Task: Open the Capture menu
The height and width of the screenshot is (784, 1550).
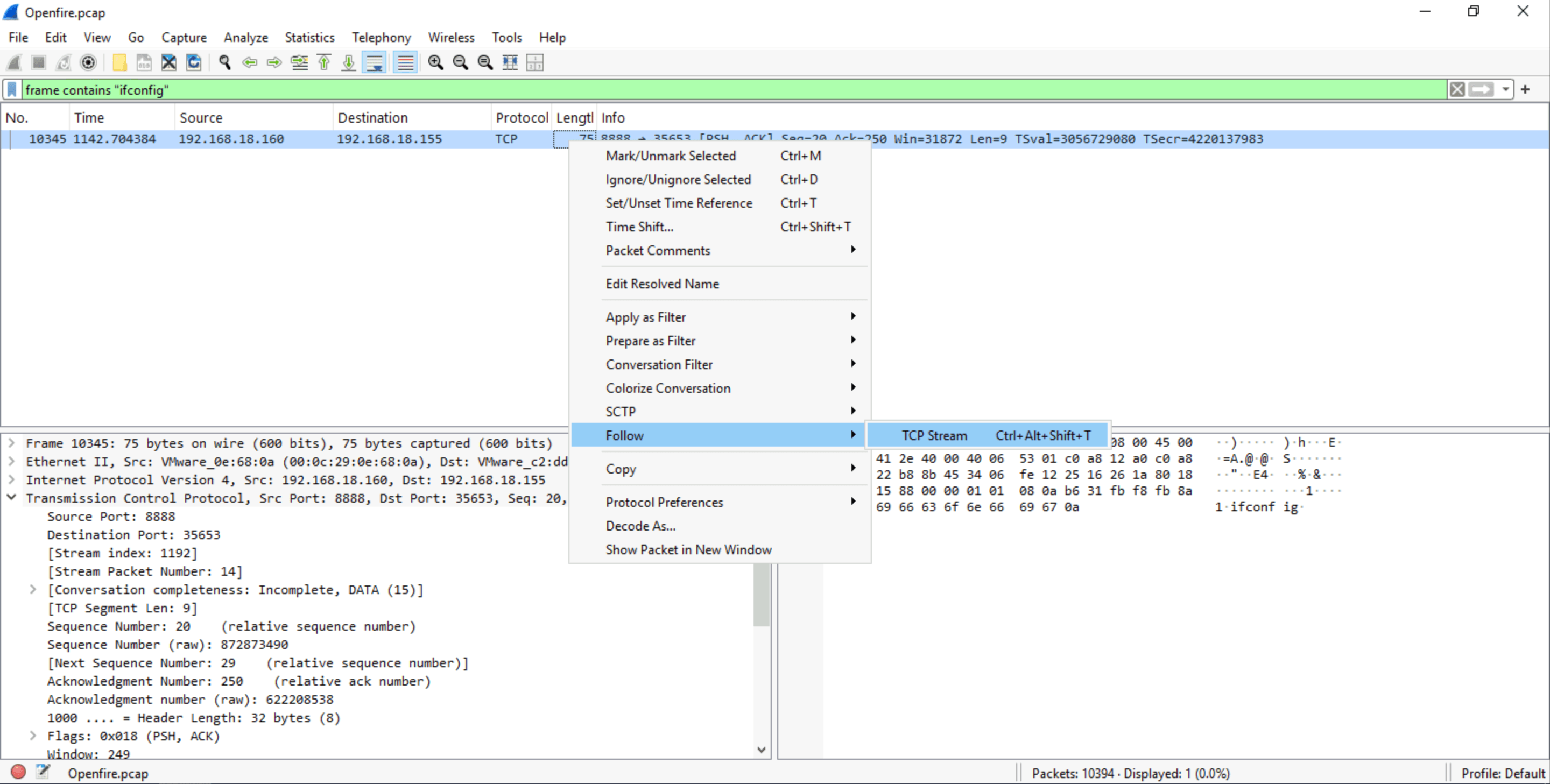Action: click(184, 37)
